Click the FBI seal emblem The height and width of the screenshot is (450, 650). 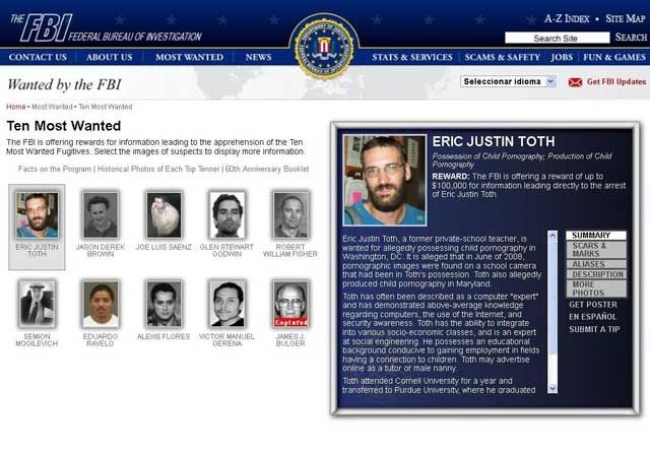(x=324, y=48)
